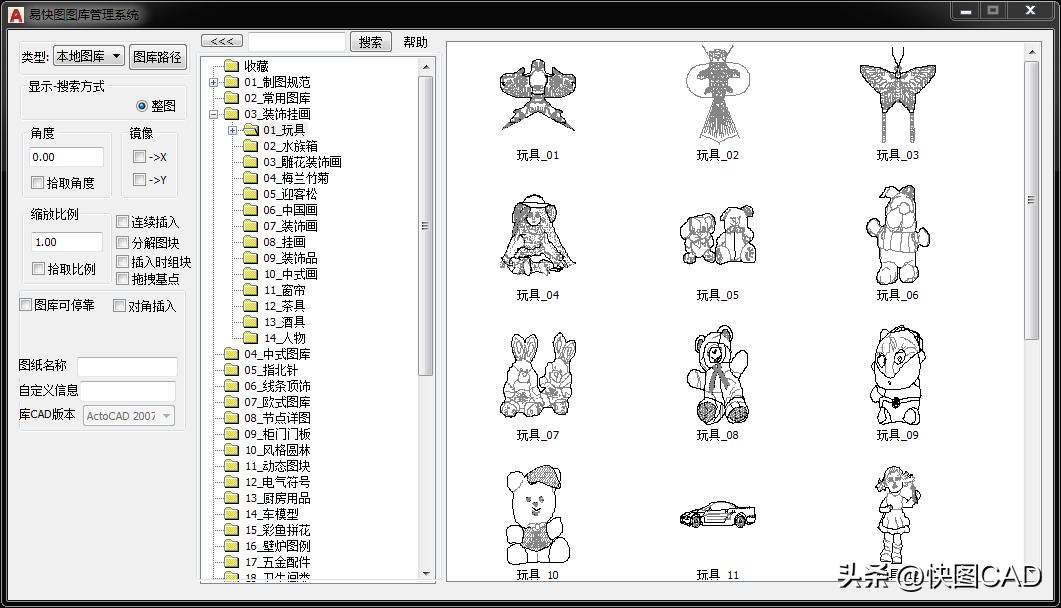Click the 06_线条顶饰 folder icon

[x=231, y=386]
